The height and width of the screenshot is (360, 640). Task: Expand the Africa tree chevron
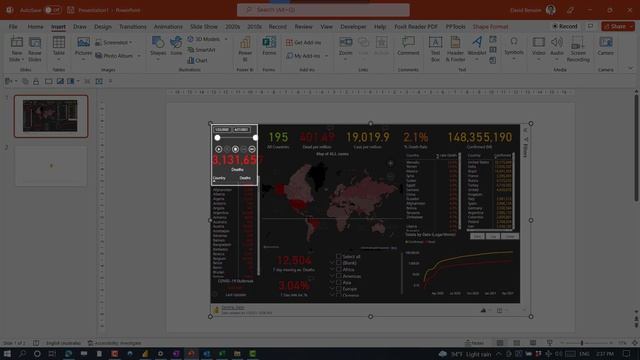coord(332,269)
